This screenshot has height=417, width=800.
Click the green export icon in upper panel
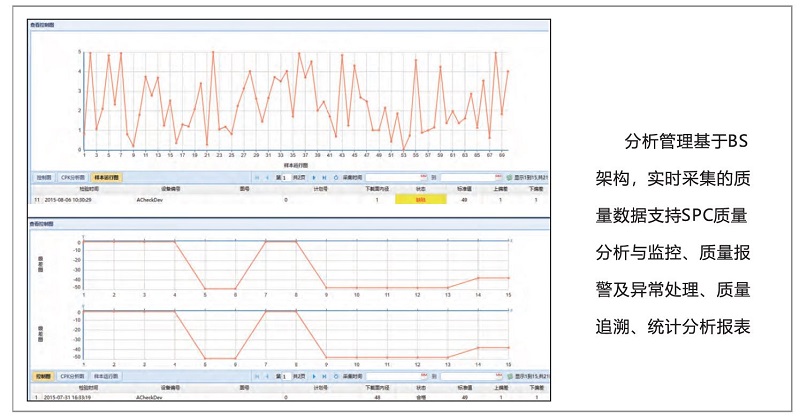[509, 178]
